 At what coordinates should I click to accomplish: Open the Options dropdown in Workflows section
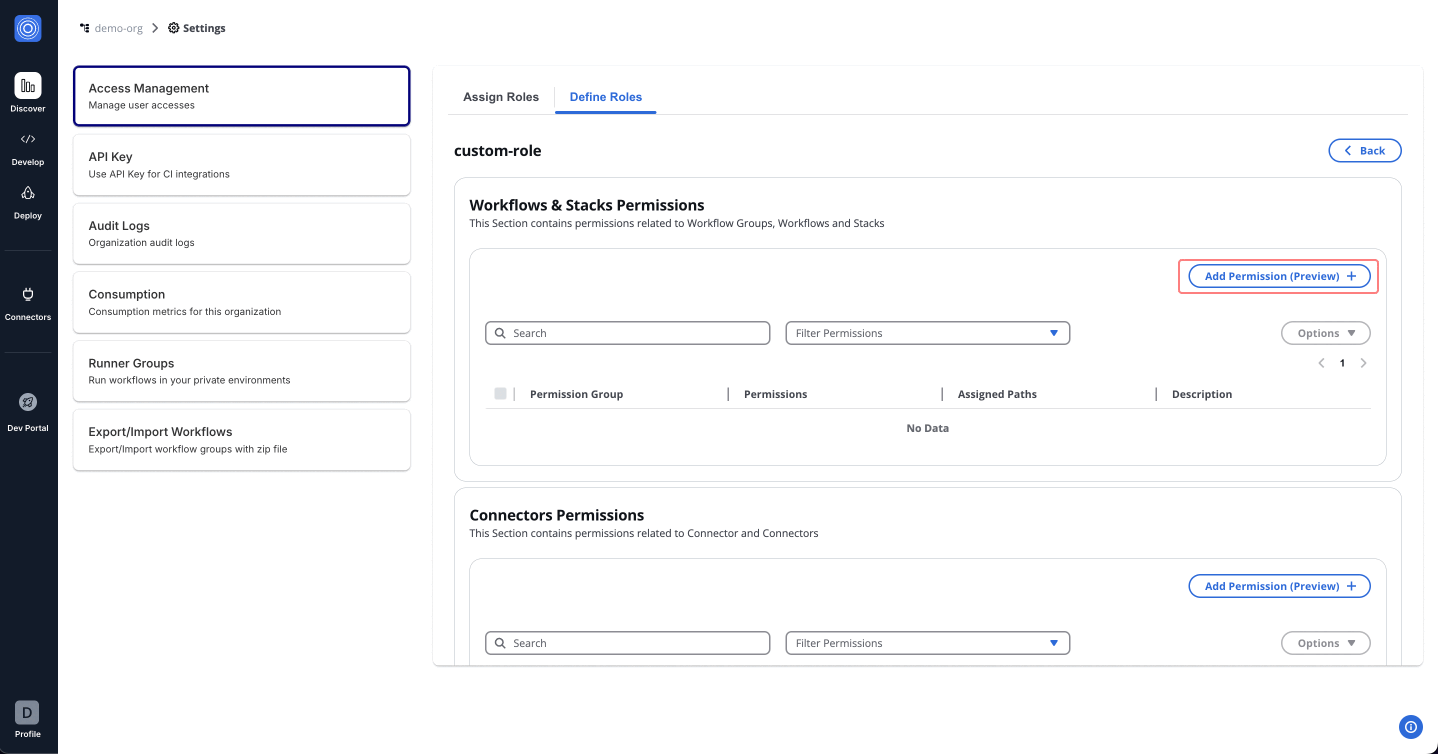[1325, 333]
